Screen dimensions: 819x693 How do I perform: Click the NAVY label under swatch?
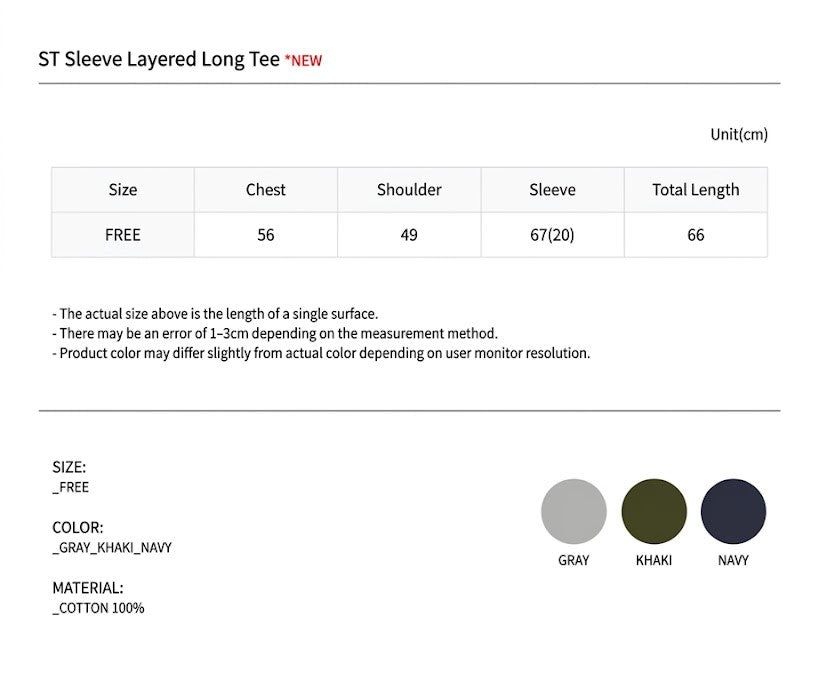tap(733, 560)
